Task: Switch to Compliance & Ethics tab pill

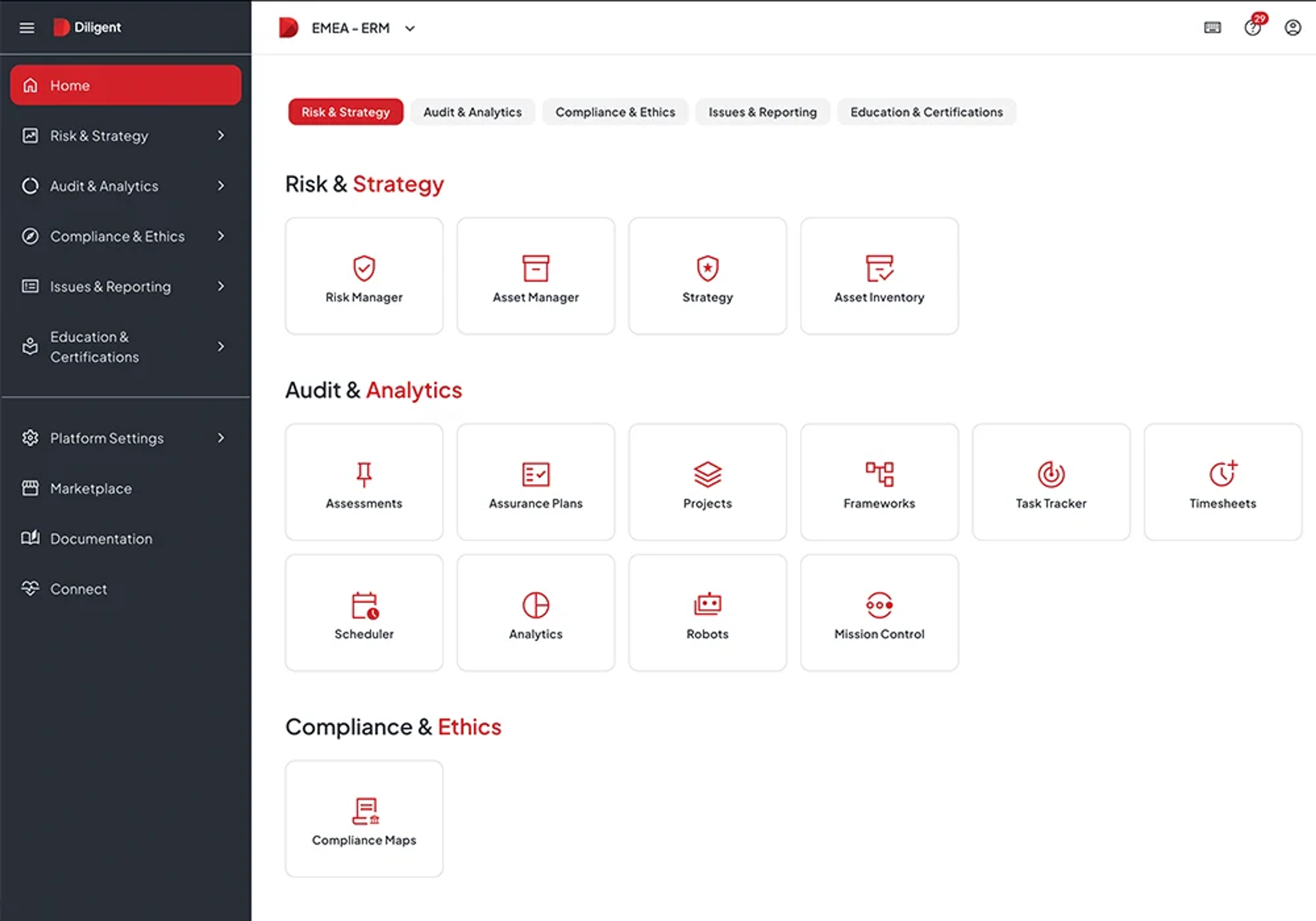Action: [615, 112]
